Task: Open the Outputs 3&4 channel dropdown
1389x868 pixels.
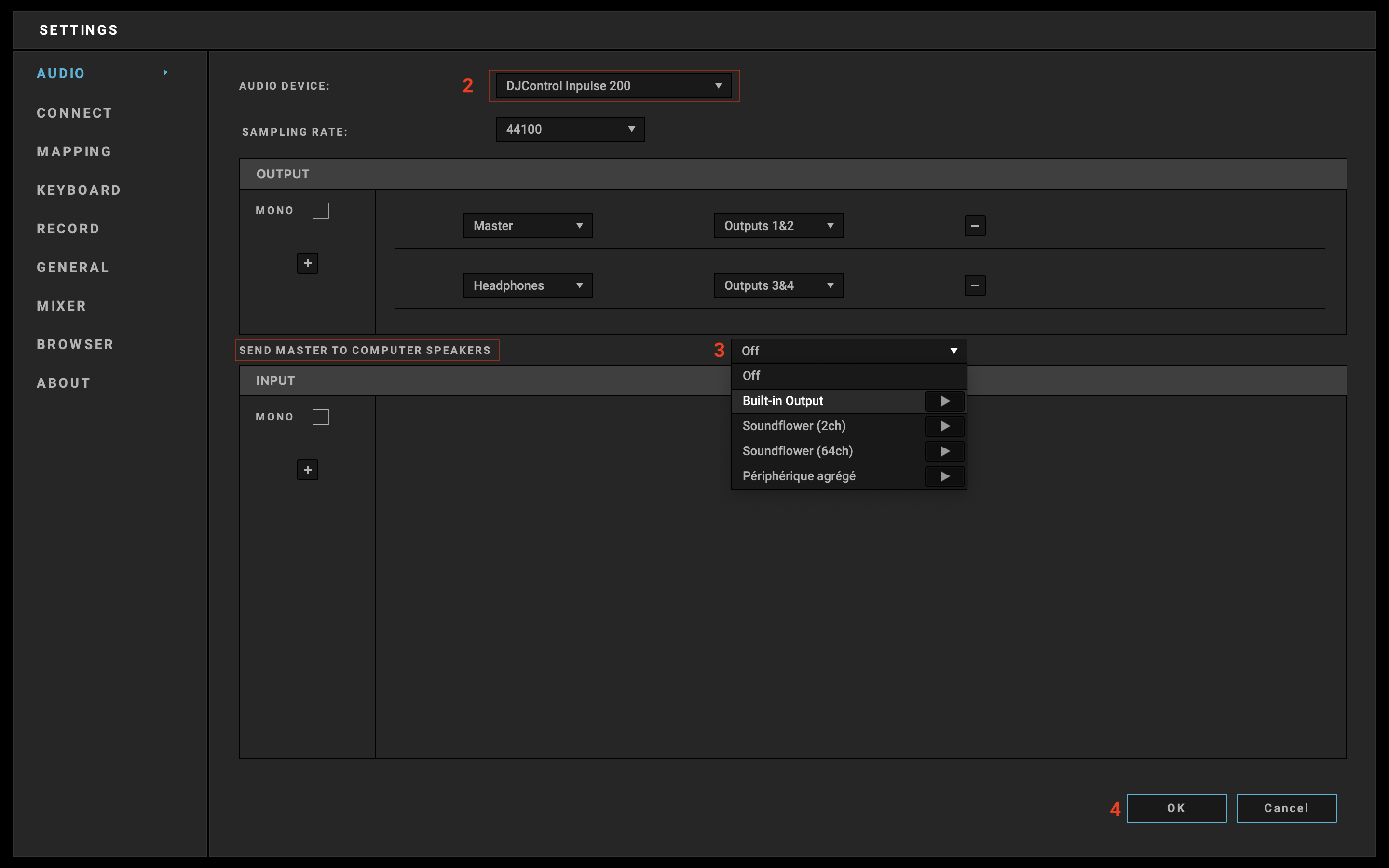Action: pyautogui.click(x=778, y=285)
